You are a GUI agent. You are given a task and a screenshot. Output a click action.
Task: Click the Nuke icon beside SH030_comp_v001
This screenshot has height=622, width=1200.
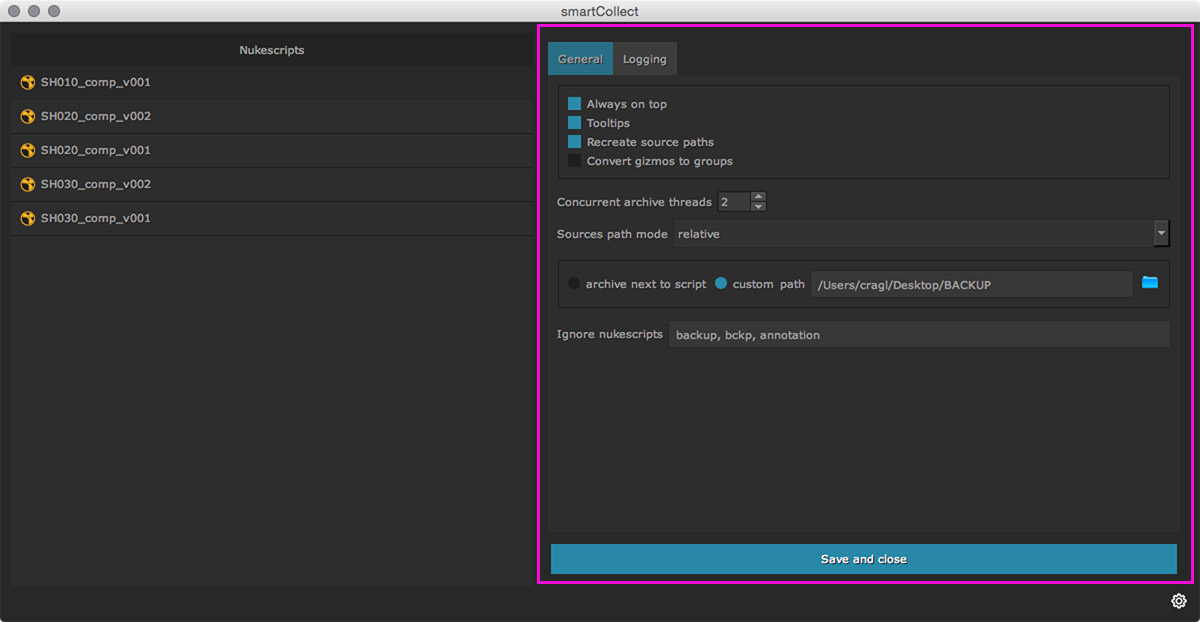28,219
